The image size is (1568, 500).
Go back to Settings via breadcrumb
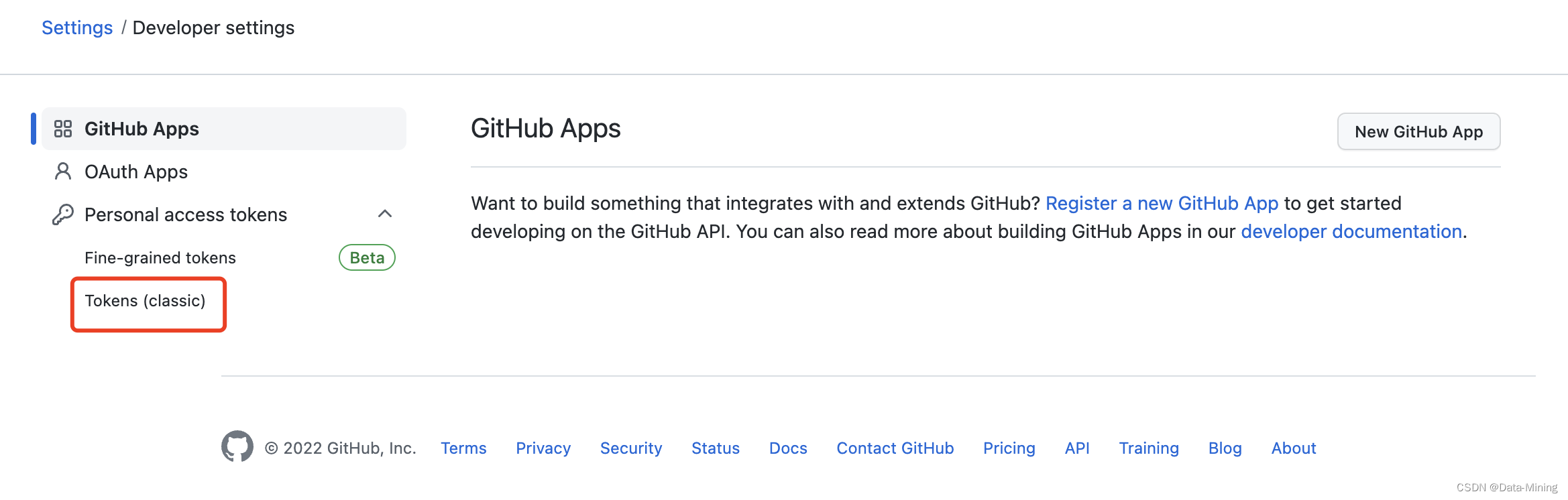click(x=77, y=27)
